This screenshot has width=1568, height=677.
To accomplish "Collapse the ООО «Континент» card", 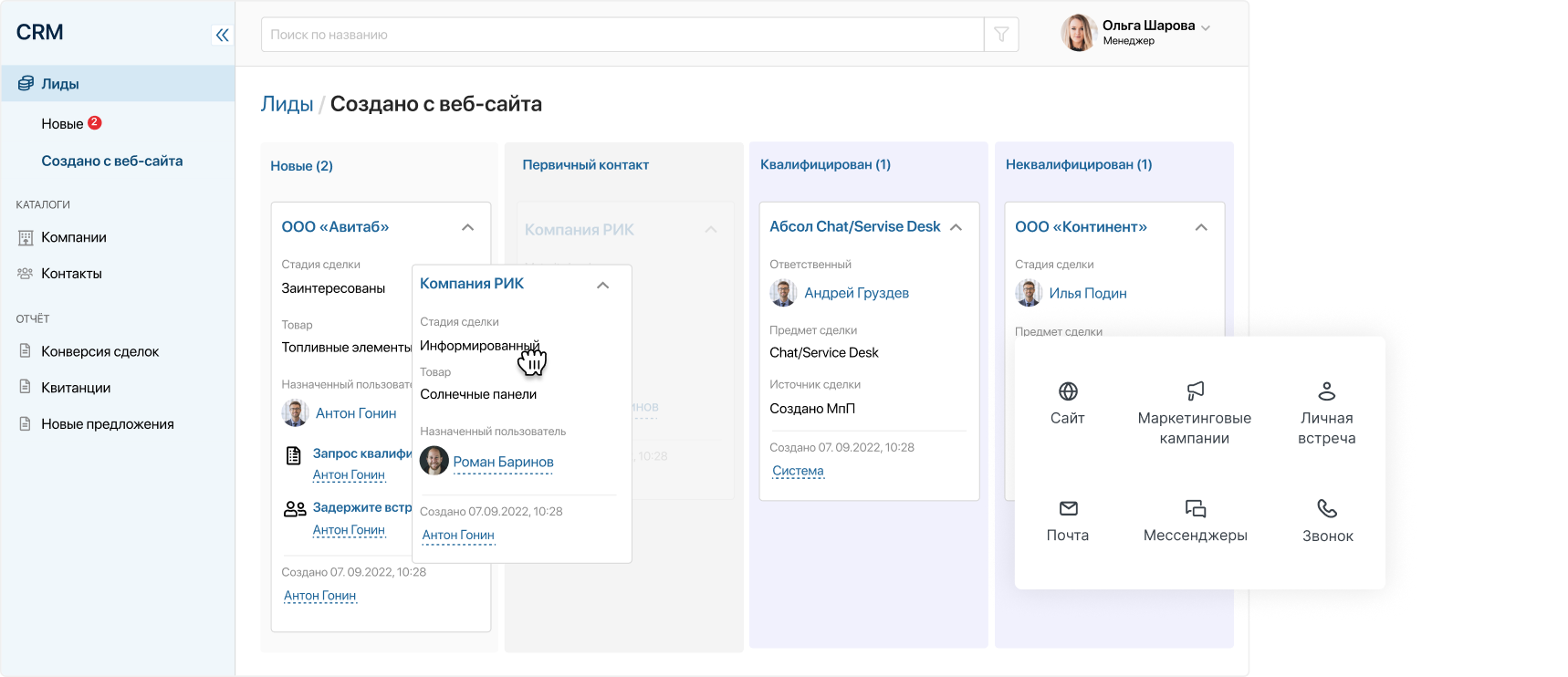I will pyautogui.click(x=1201, y=227).
